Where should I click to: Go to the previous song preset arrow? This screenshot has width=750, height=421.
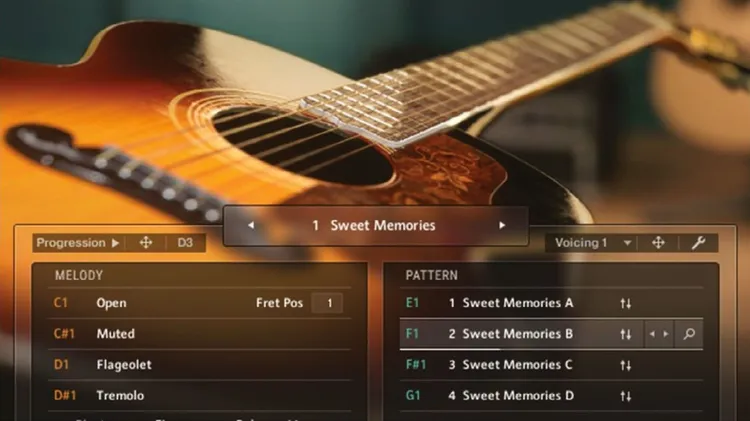[251, 225]
